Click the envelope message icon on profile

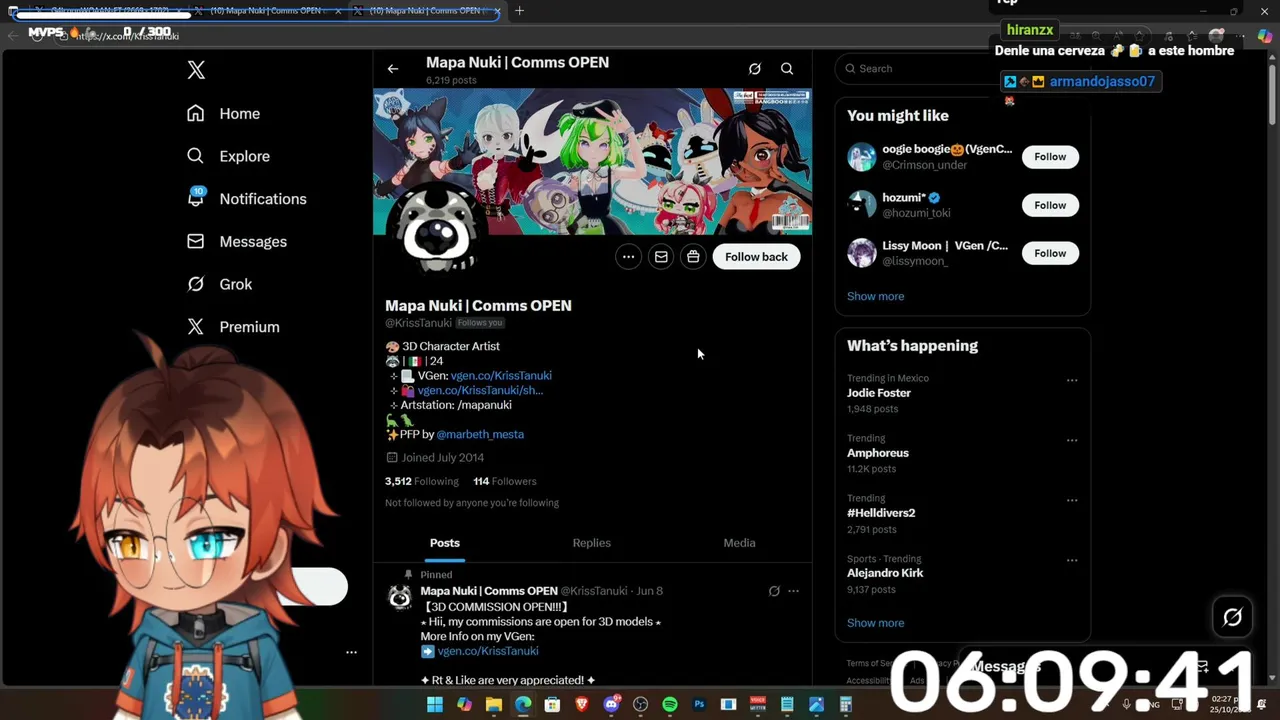coord(661,257)
